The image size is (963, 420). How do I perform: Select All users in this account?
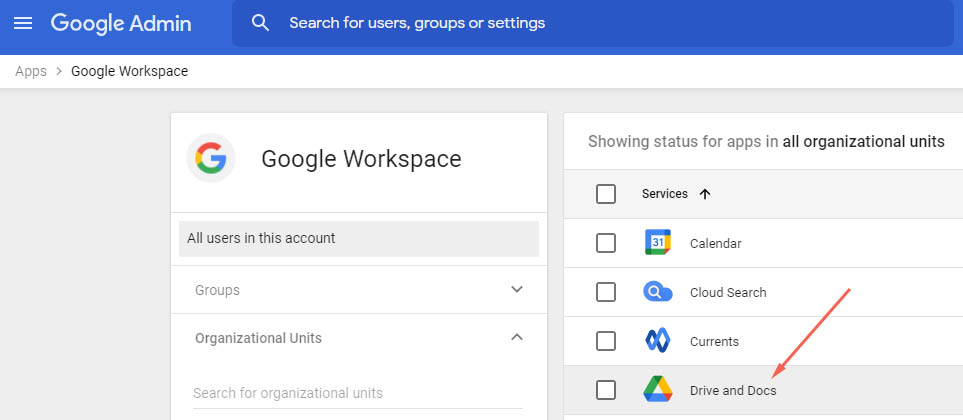[359, 238]
